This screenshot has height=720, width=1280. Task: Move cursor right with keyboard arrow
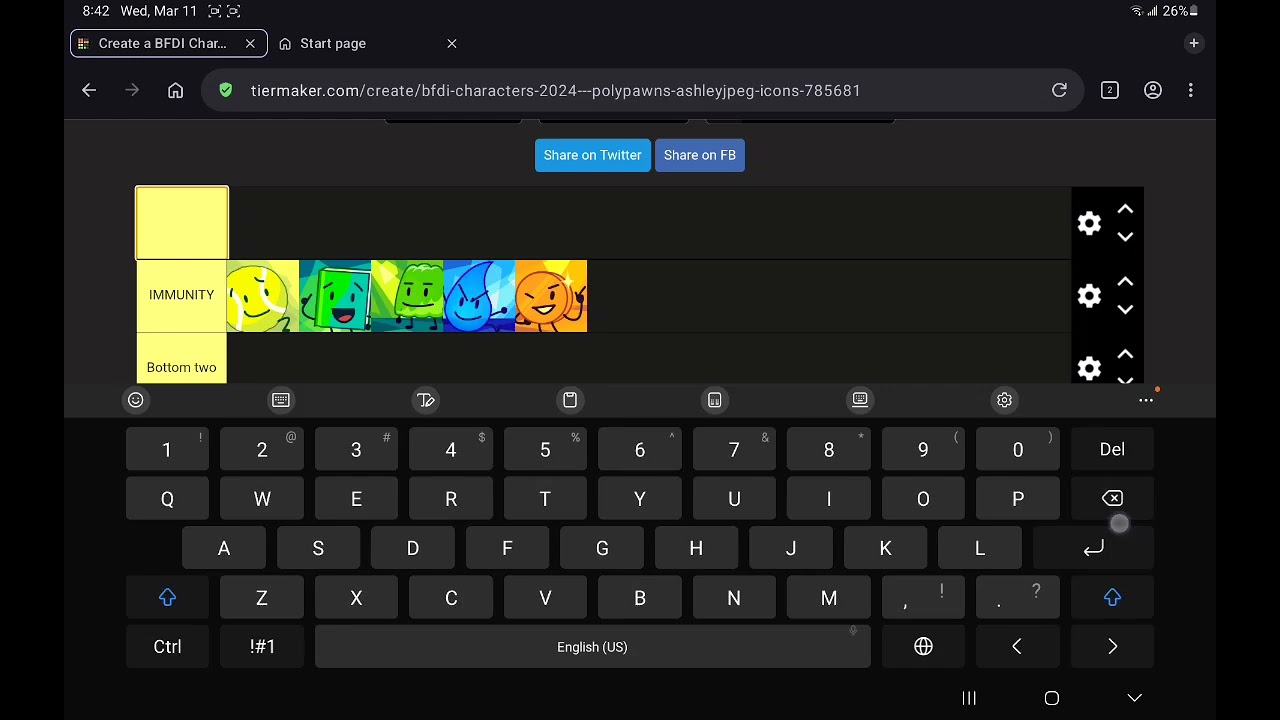(1112, 647)
